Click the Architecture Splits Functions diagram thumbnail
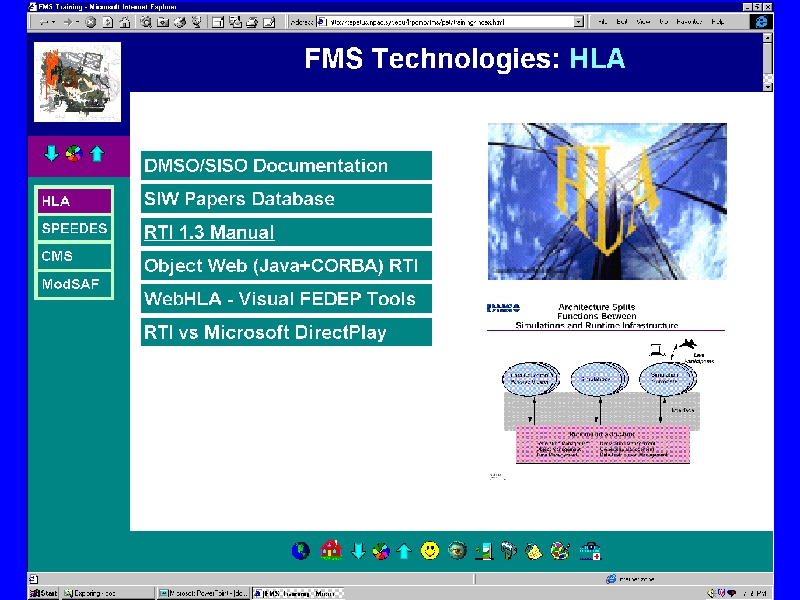 [x=606, y=391]
